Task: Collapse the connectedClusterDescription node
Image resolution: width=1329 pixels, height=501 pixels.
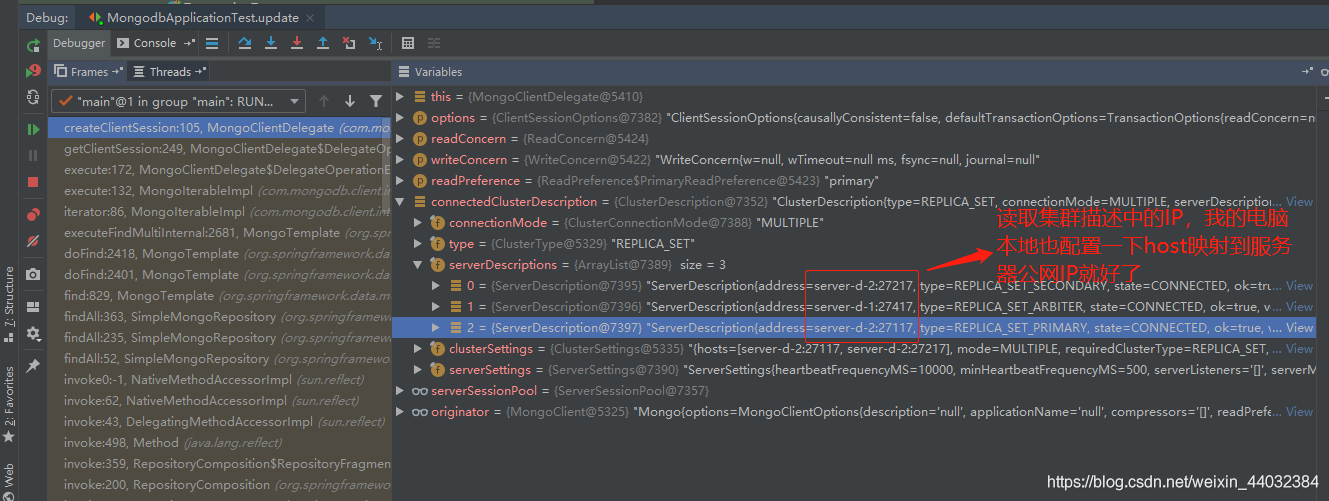Action: coord(401,202)
